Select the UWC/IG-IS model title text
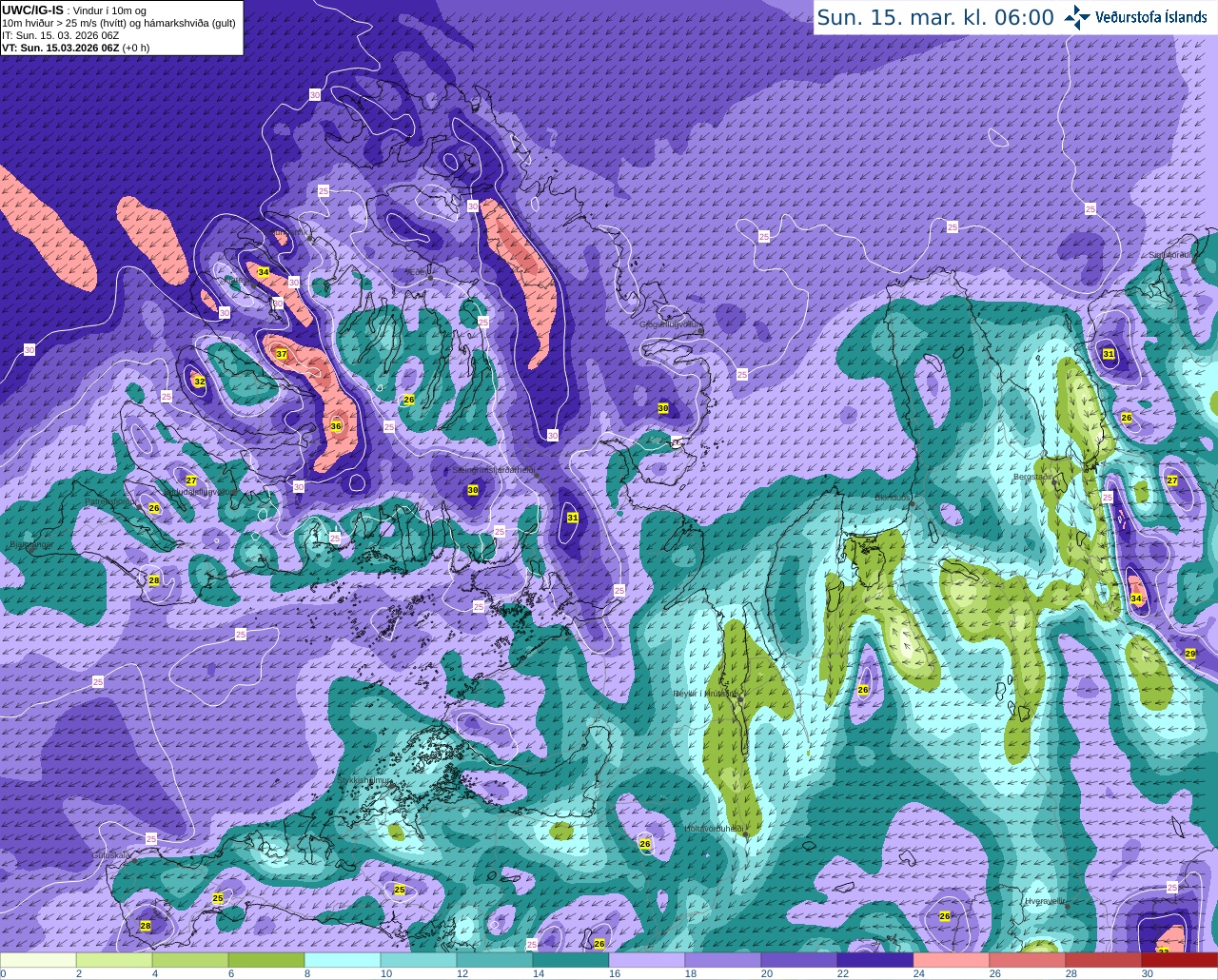Screen dimensions: 1218x980 [33, 10]
